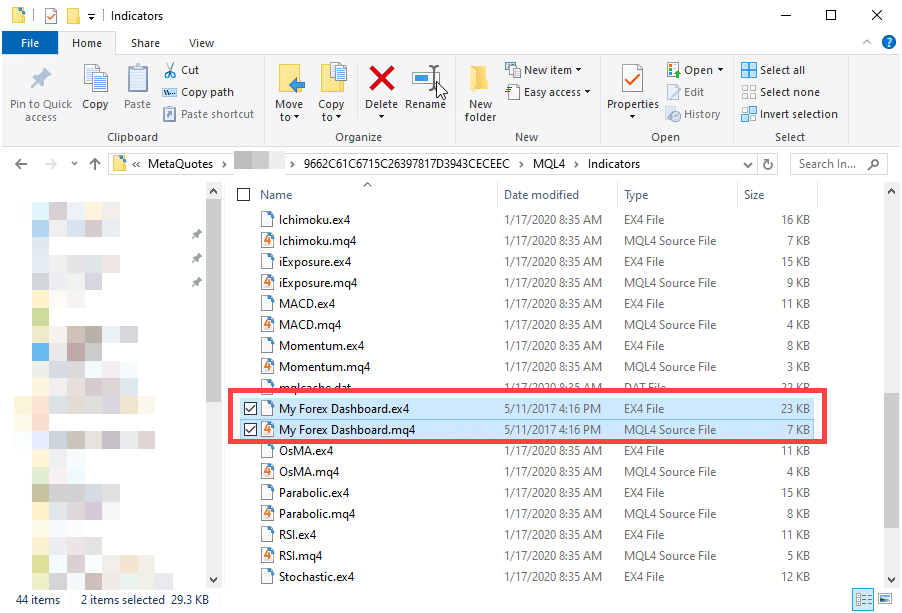Click the Properties checkmark icon
902x613 pixels.
632,79
